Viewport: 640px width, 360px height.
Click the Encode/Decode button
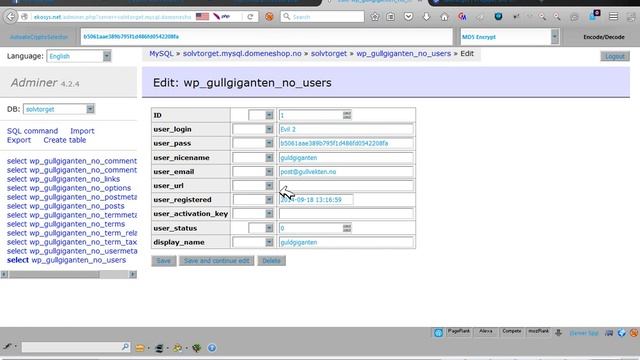[604, 37]
